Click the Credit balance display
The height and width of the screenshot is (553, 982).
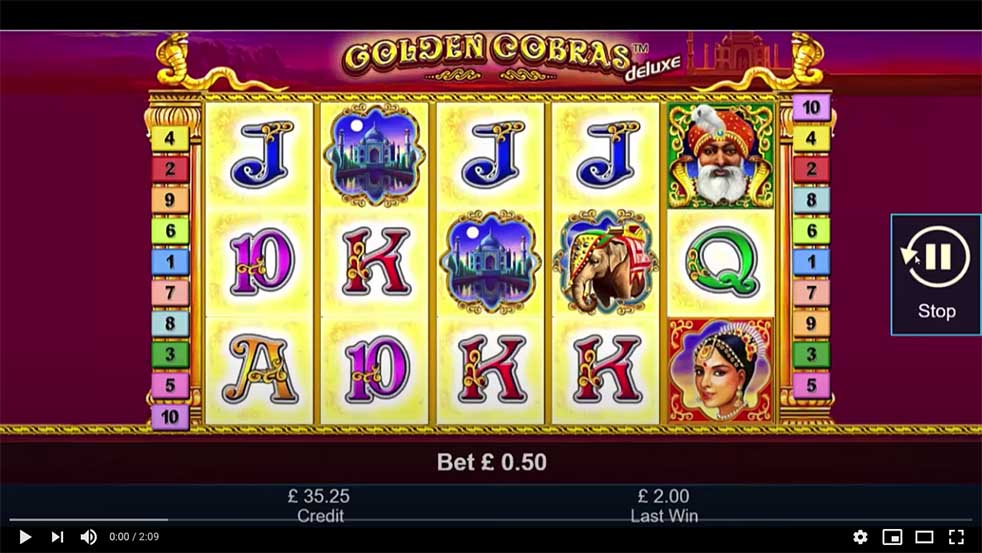pos(319,505)
